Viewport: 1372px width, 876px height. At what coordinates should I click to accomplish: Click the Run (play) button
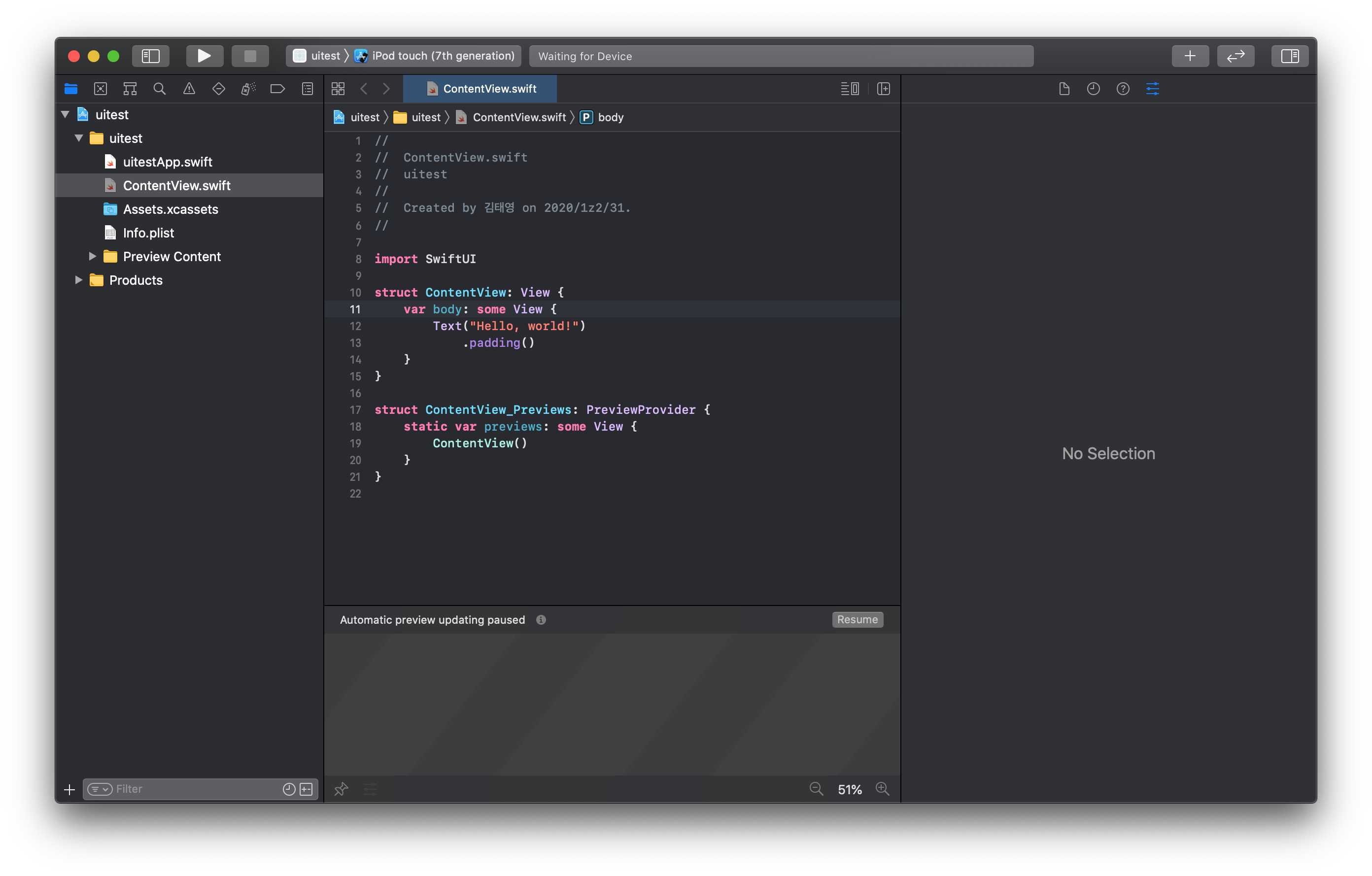[204, 56]
